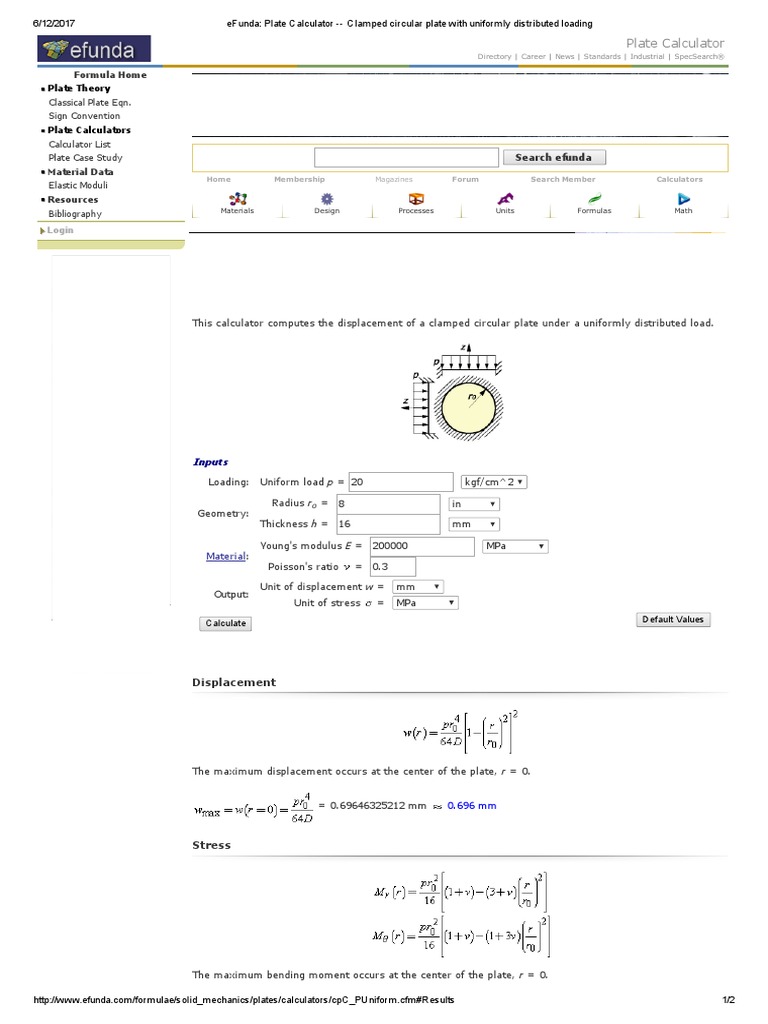Open the uniform load unit dropdown kgf/cm^2
This screenshot has height=1024, width=768.
pyautogui.click(x=494, y=482)
